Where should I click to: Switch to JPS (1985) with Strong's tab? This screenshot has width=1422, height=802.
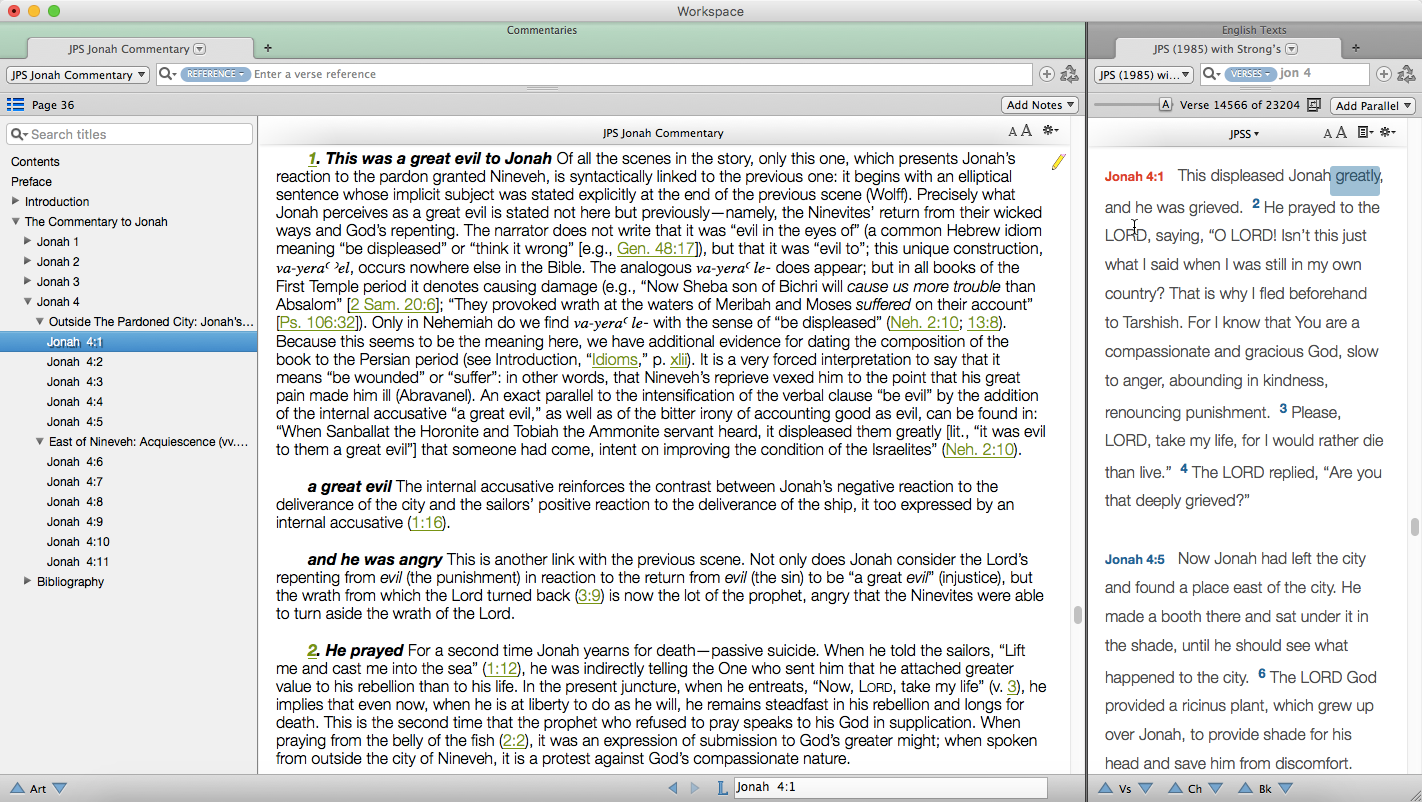click(1225, 49)
